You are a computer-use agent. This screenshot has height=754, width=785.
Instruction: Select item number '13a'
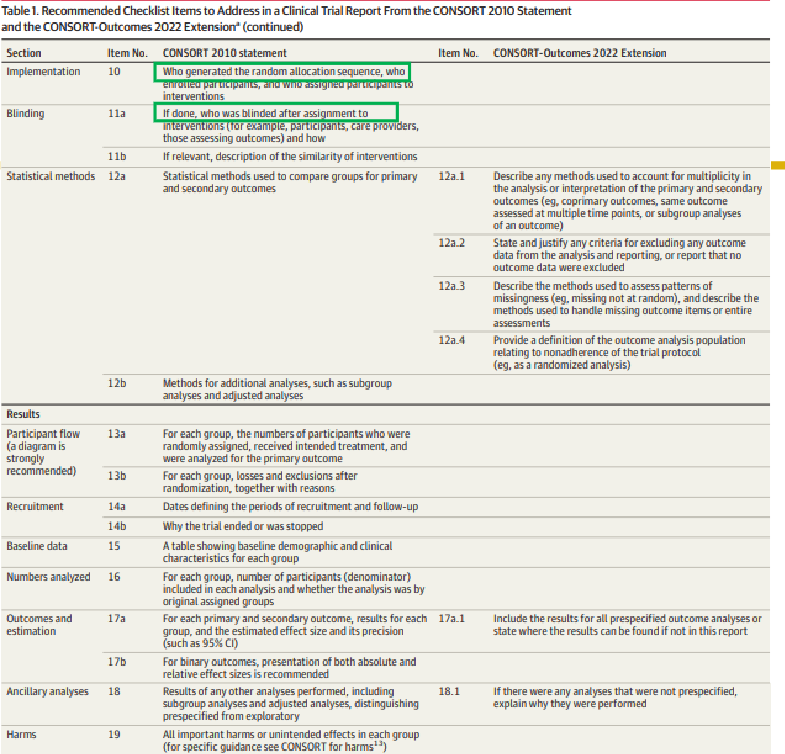pos(117,434)
